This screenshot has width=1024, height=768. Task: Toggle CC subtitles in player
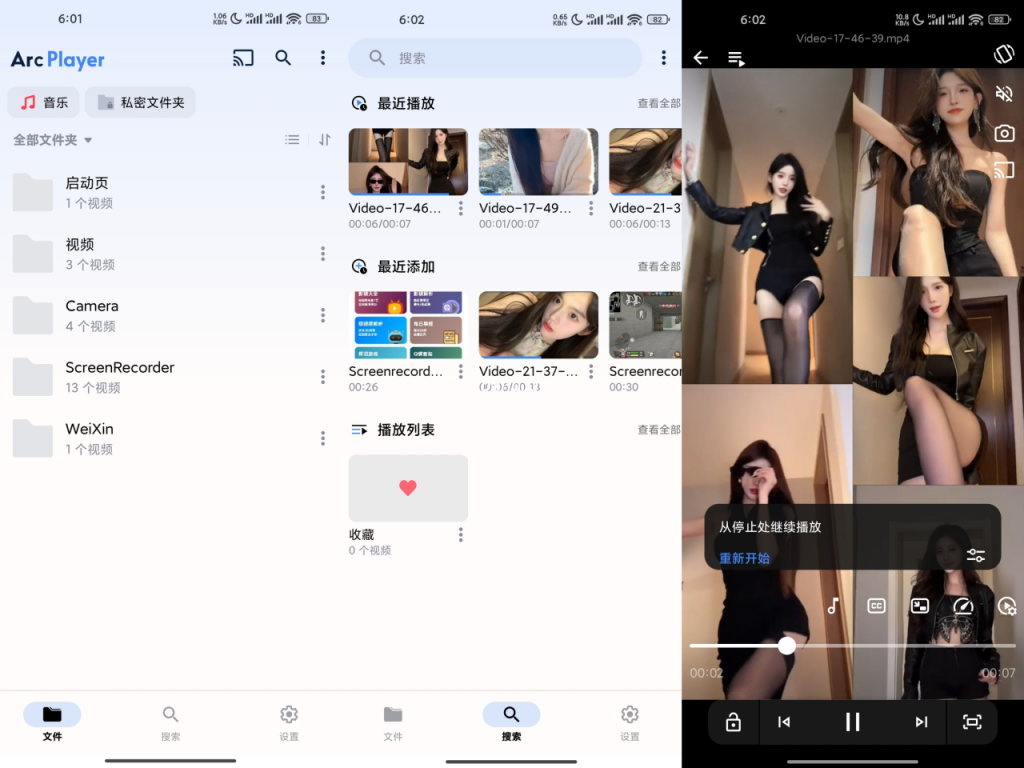tap(876, 606)
